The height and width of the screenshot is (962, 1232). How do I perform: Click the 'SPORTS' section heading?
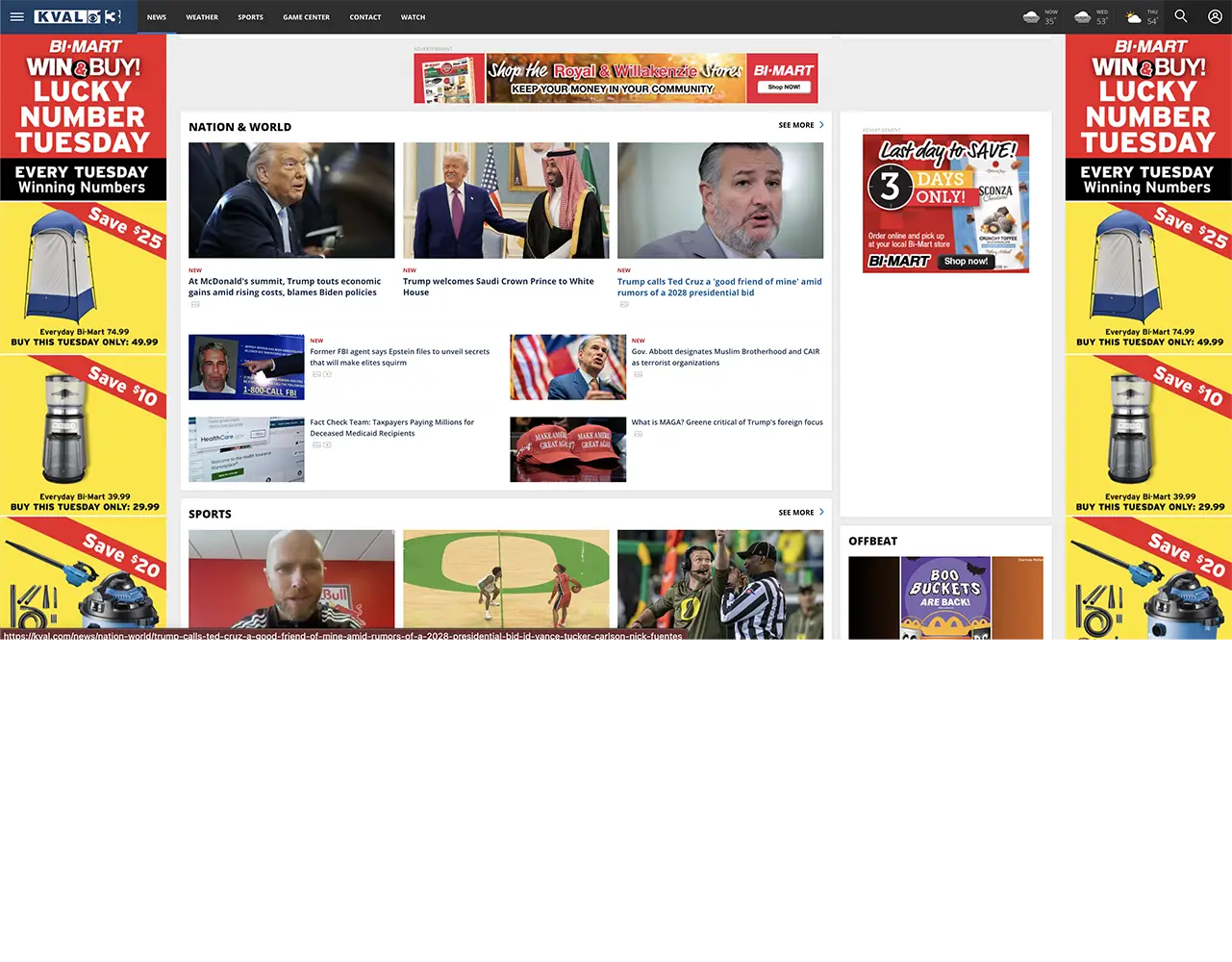(210, 515)
